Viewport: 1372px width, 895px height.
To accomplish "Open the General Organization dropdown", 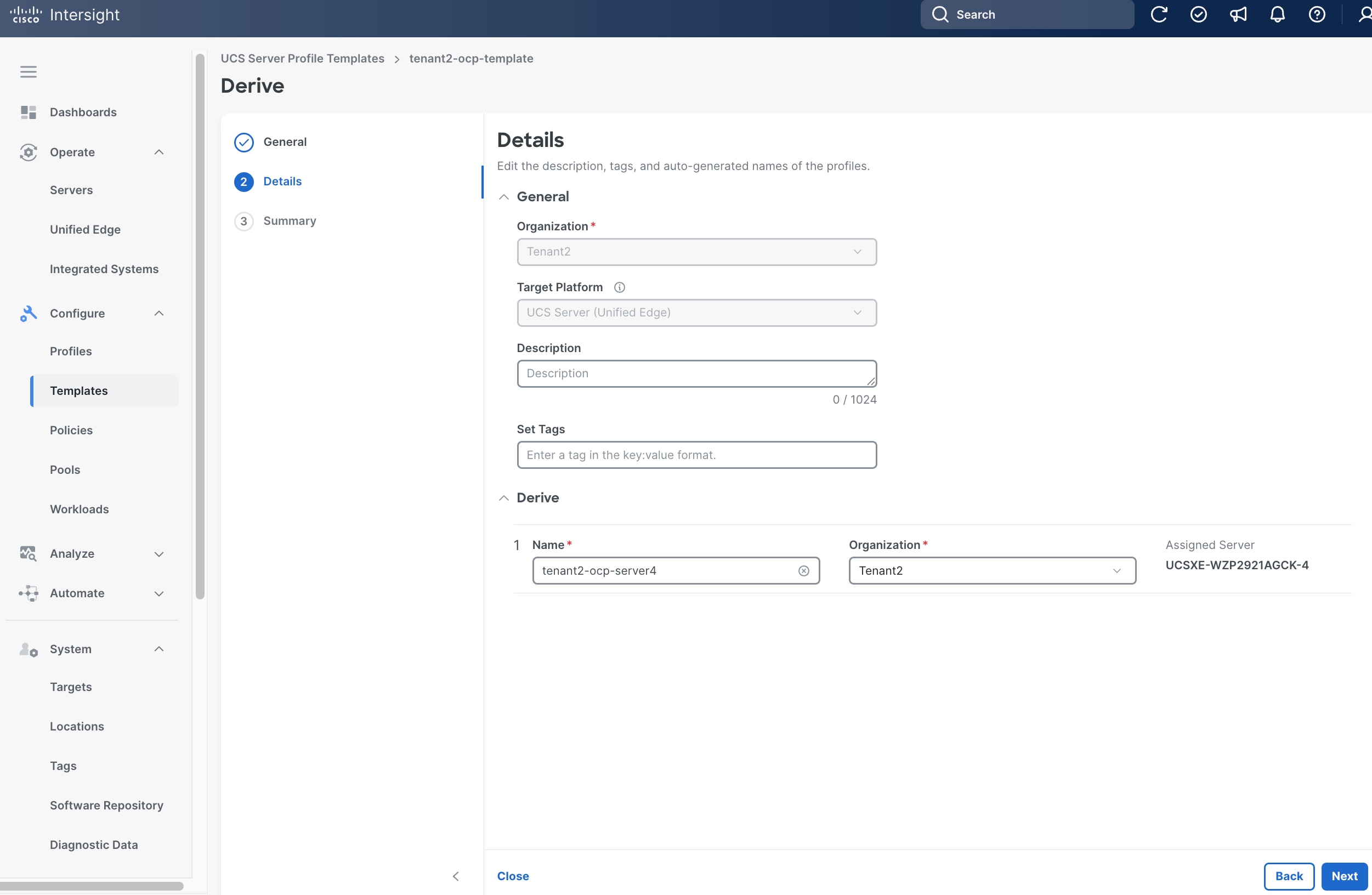I will (x=697, y=252).
